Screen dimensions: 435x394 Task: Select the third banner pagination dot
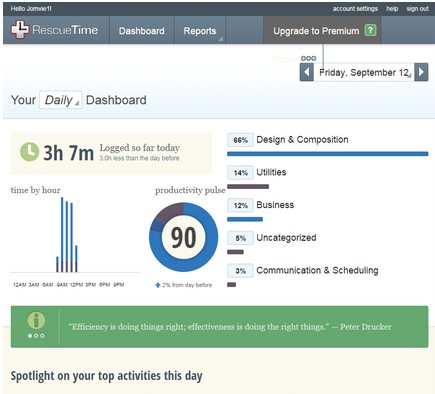click(x=42, y=336)
